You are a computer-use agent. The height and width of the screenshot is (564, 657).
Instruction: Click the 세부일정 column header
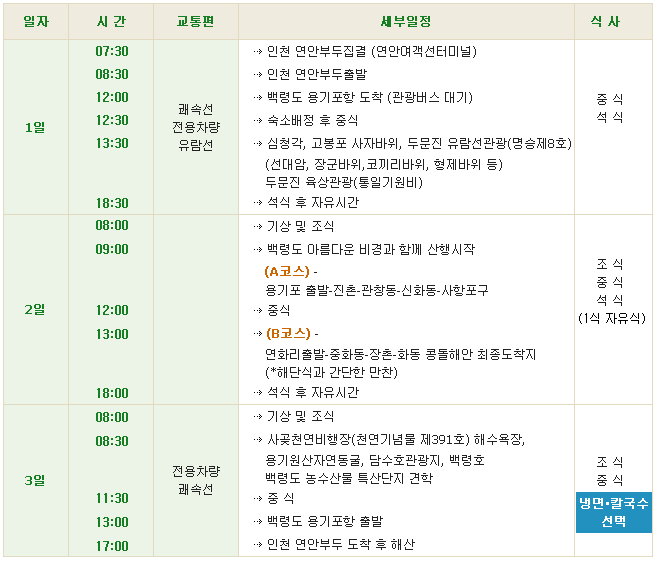point(406,22)
